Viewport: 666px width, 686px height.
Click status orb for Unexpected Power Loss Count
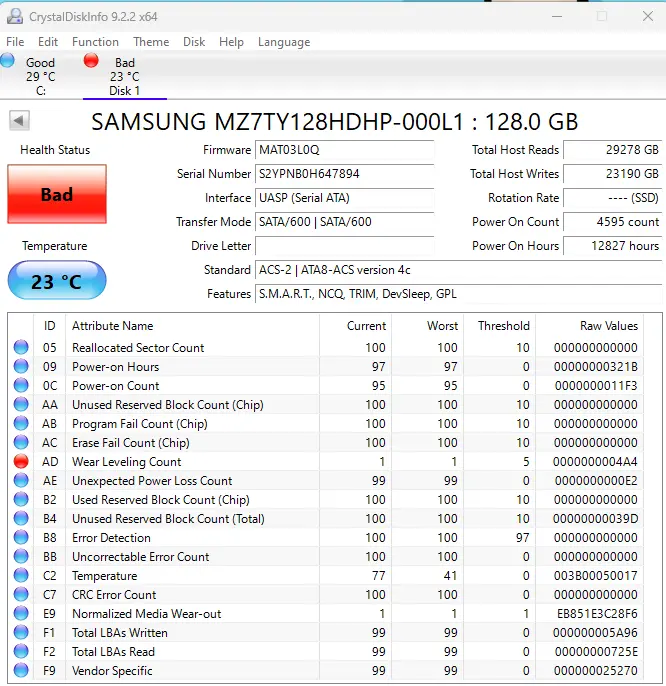pyautogui.click(x=21, y=480)
